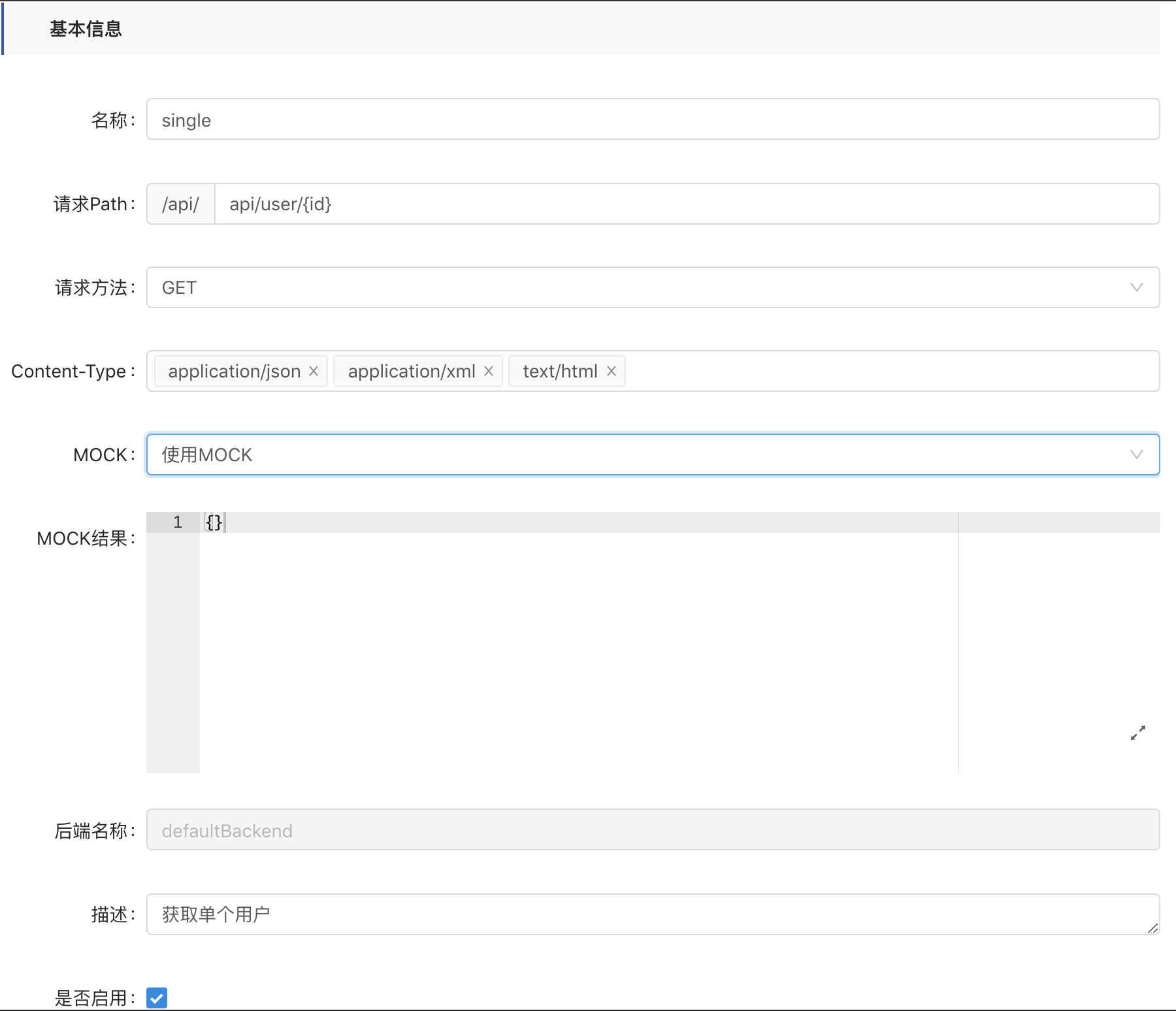This screenshot has height=1011, width=1176.
Task: Click the application/json tag label
Action: coord(234,371)
